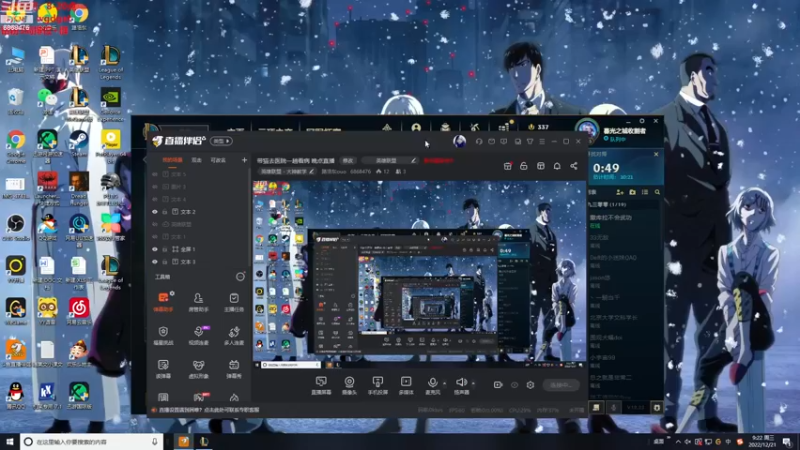Collapse the 工具箱 toolbox with circle button

240,277
